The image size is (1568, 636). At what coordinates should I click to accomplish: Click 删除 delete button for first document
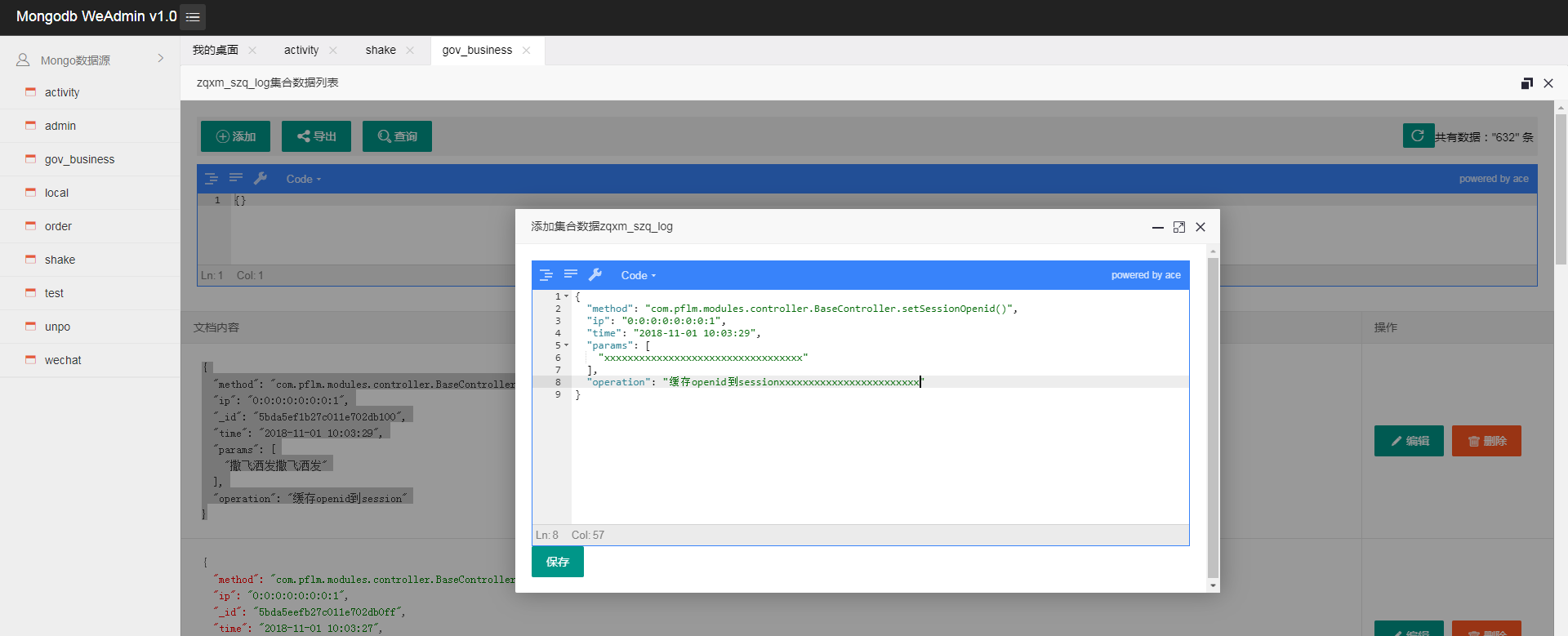click(1486, 441)
